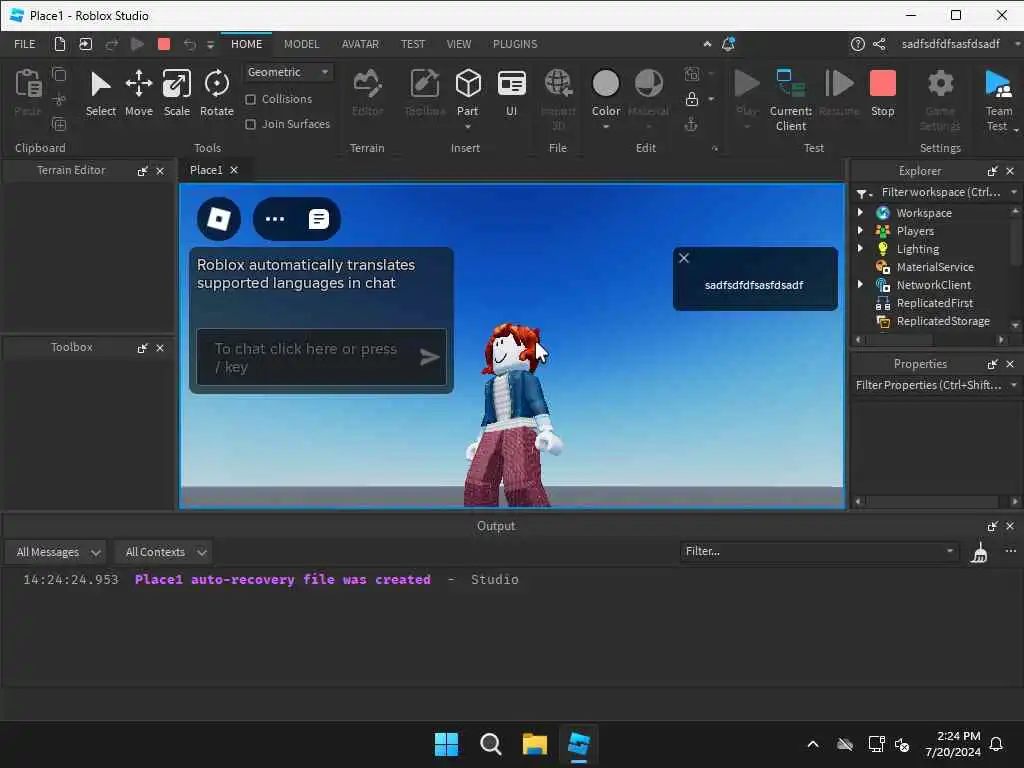Open the three-dots menu in viewport
Screen dimensions: 1024x768
(x=275, y=219)
